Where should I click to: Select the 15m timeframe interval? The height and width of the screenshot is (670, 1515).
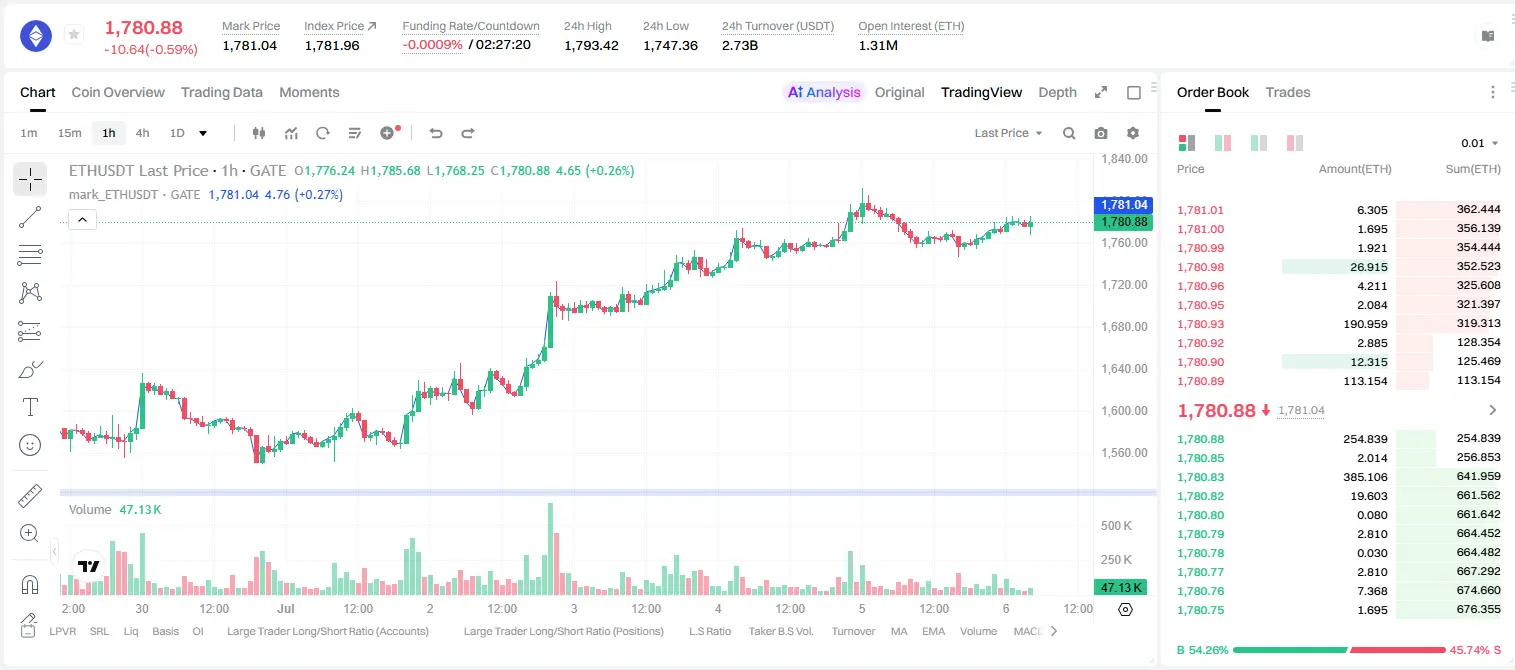tap(69, 133)
